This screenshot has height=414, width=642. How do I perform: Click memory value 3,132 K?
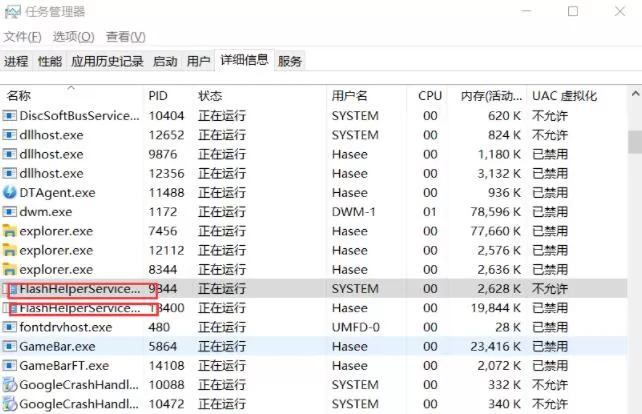(499, 174)
